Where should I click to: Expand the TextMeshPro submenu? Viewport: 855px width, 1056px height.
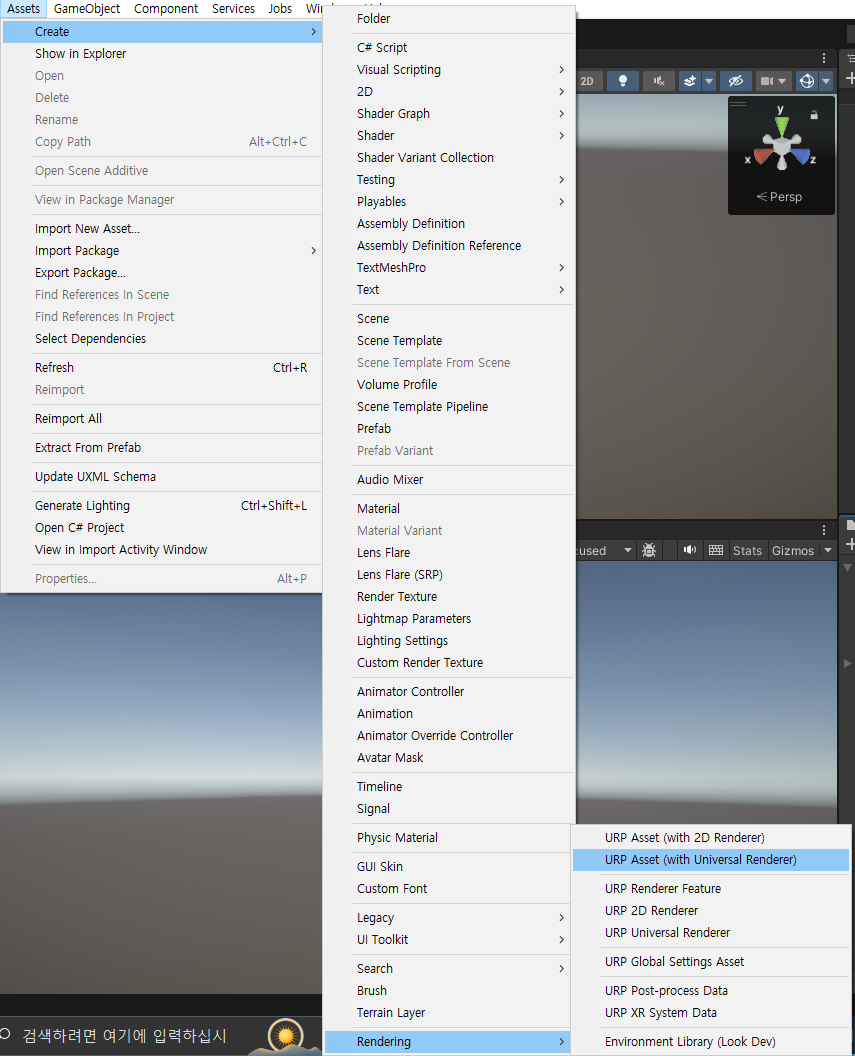[449, 267]
